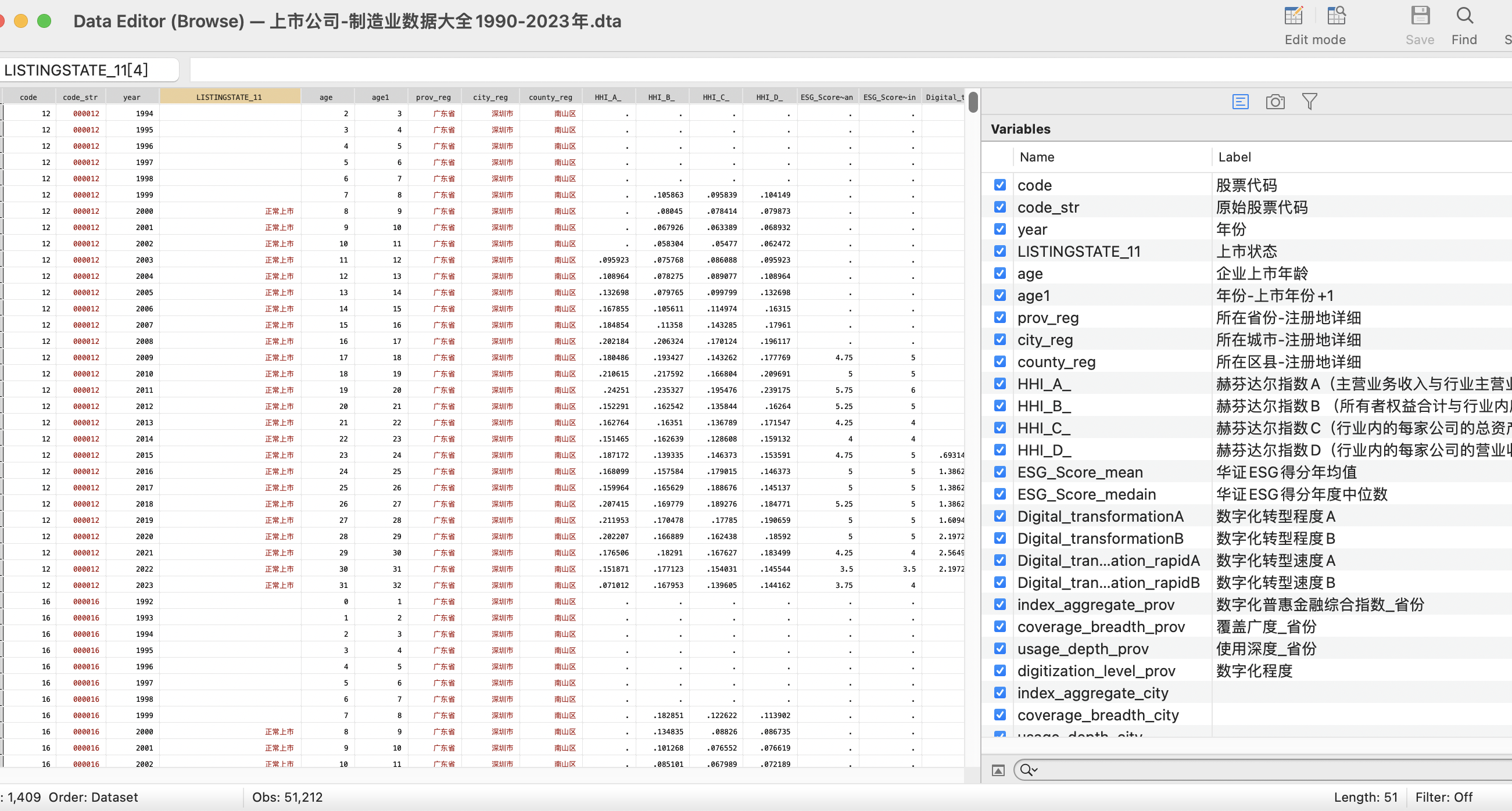
Task: Switch to Browse mode using magnifier grid icon
Action: pyautogui.click(x=1337, y=16)
